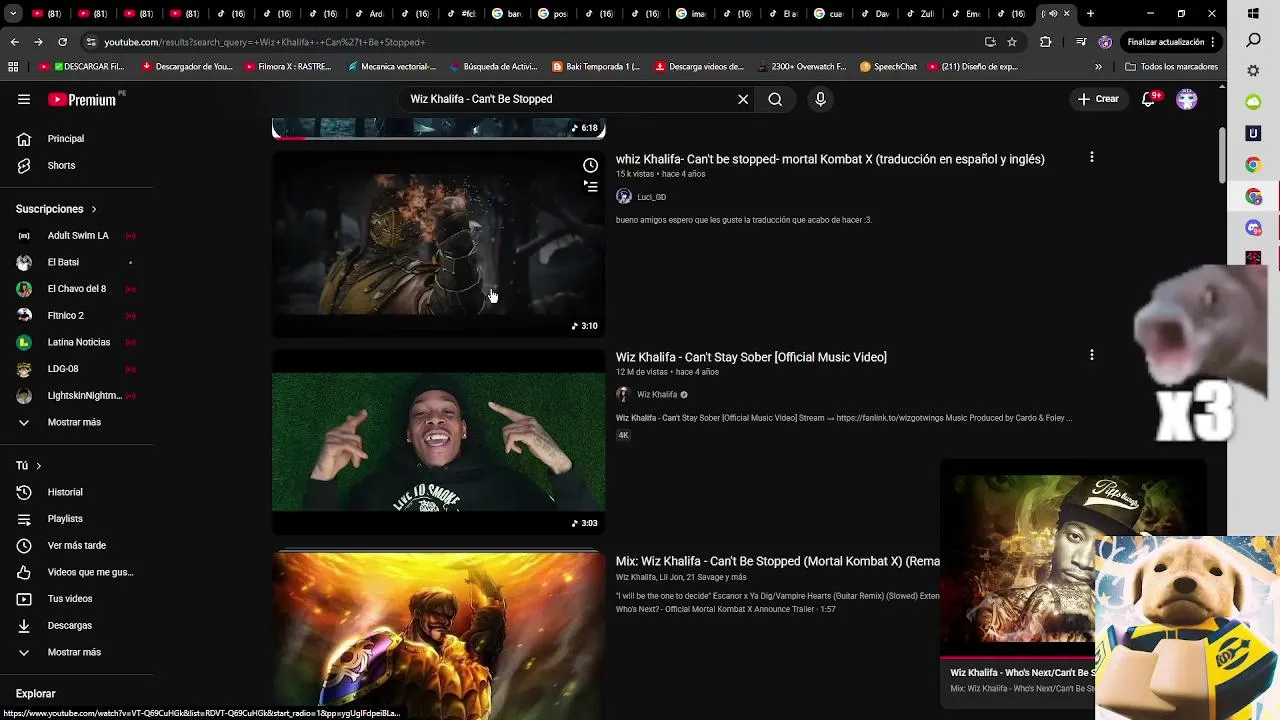The width and height of the screenshot is (1280, 720).
Task: Open the DESCARGAR FIL... bookmark
Action: tap(82, 67)
